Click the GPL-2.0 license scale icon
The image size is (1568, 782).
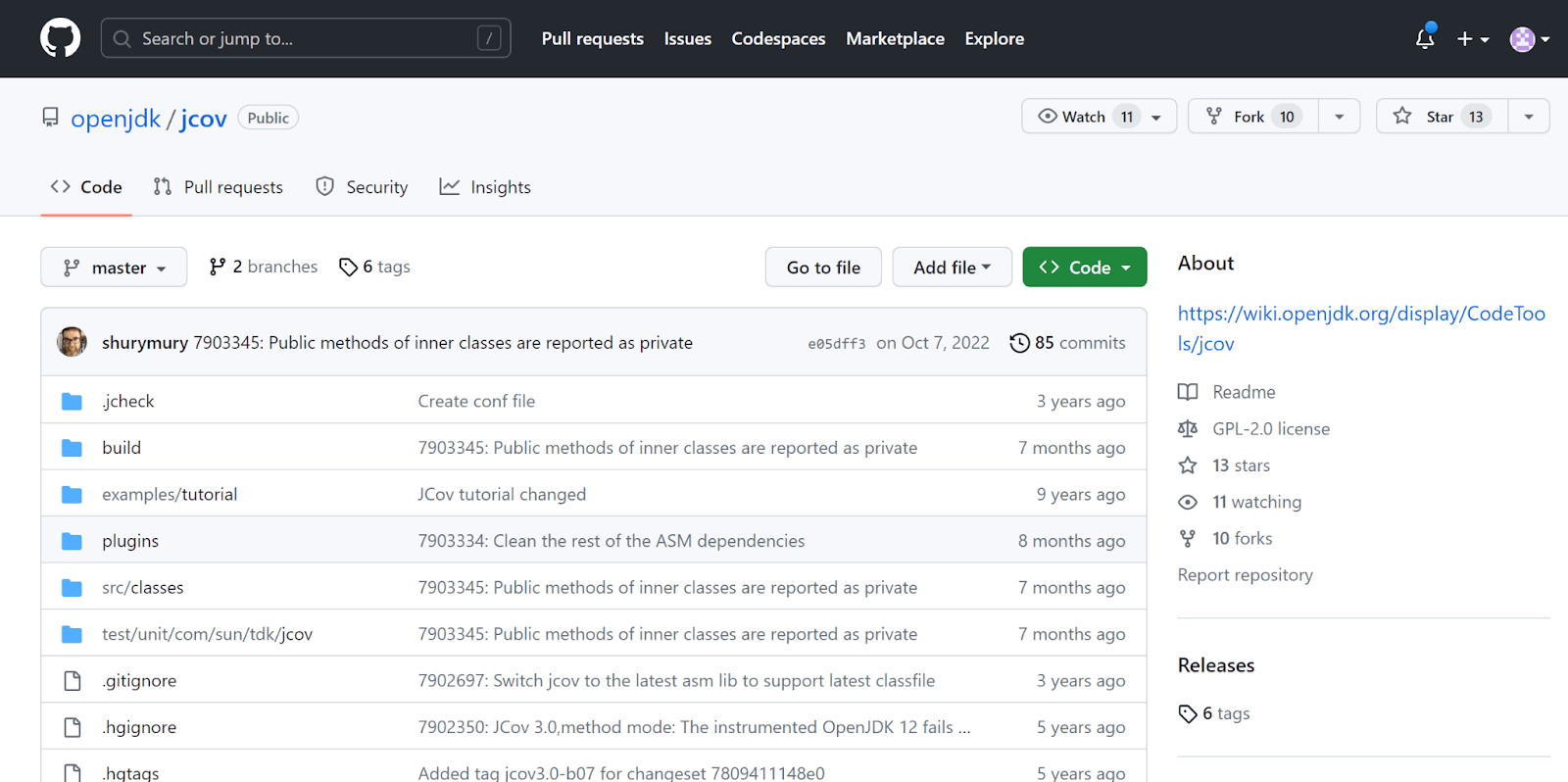[x=1188, y=428]
